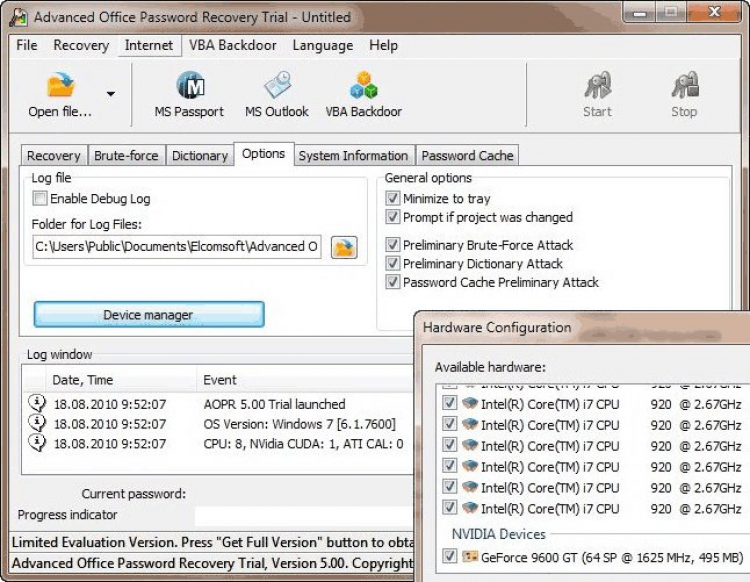Switch to the Brute-force tab

126,155
